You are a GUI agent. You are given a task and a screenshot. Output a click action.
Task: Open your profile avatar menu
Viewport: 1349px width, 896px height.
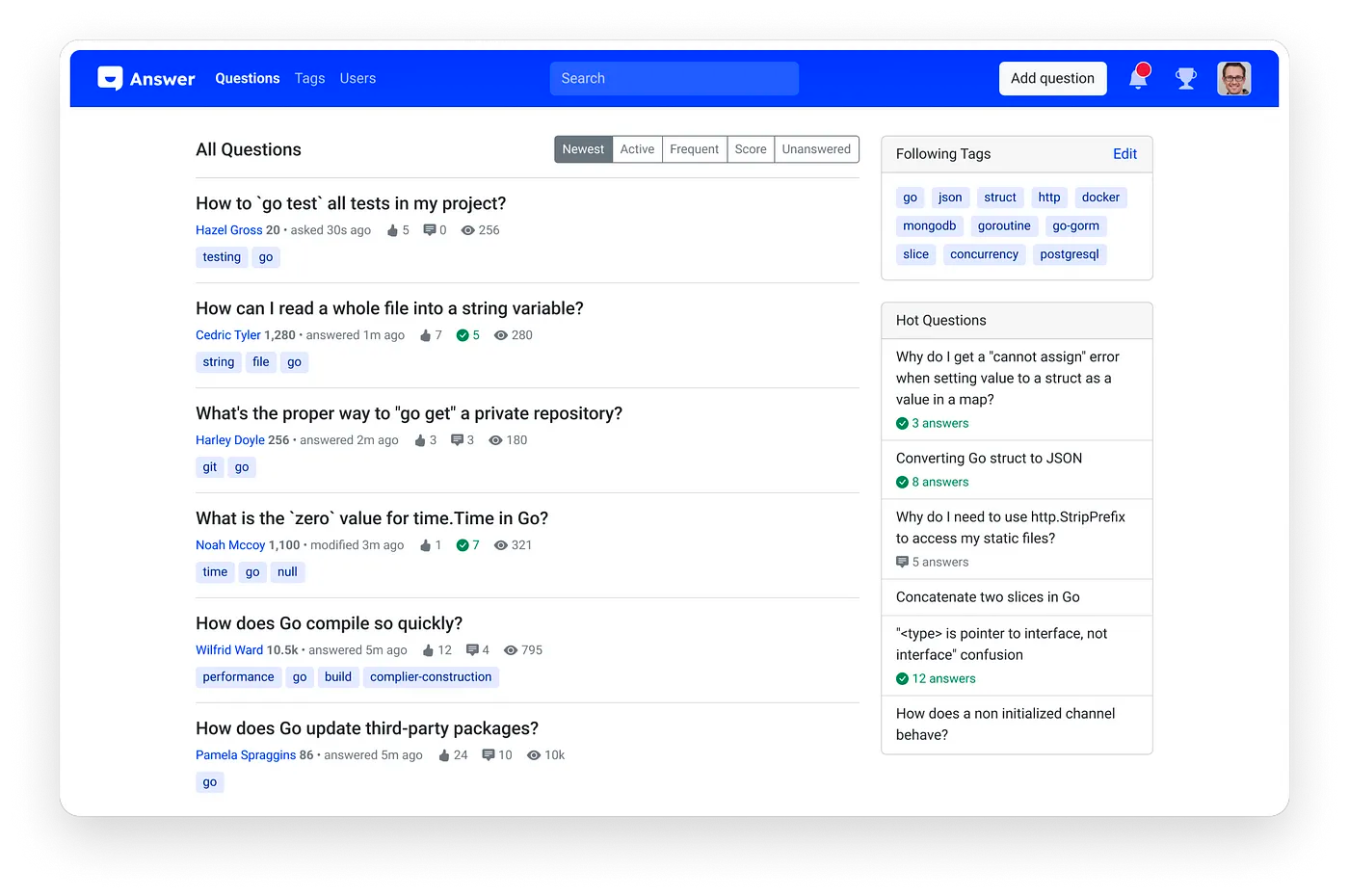point(1234,78)
